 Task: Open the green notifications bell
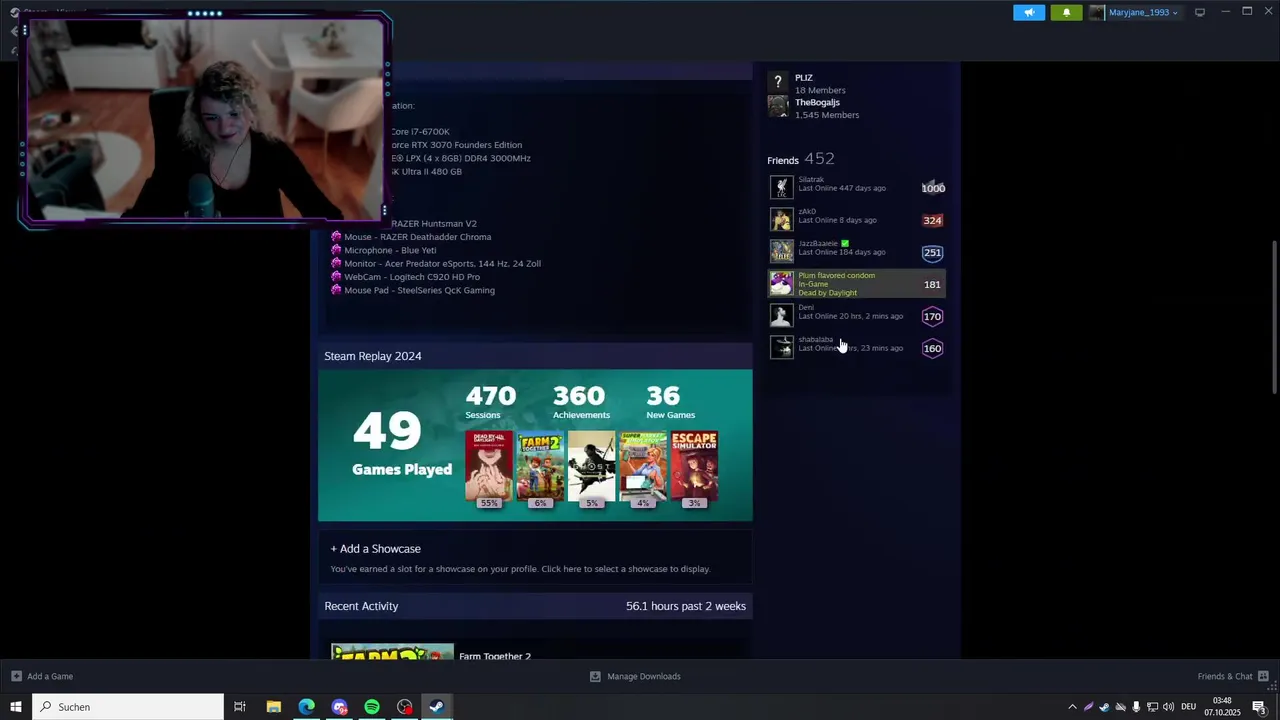click(1066, 12)
